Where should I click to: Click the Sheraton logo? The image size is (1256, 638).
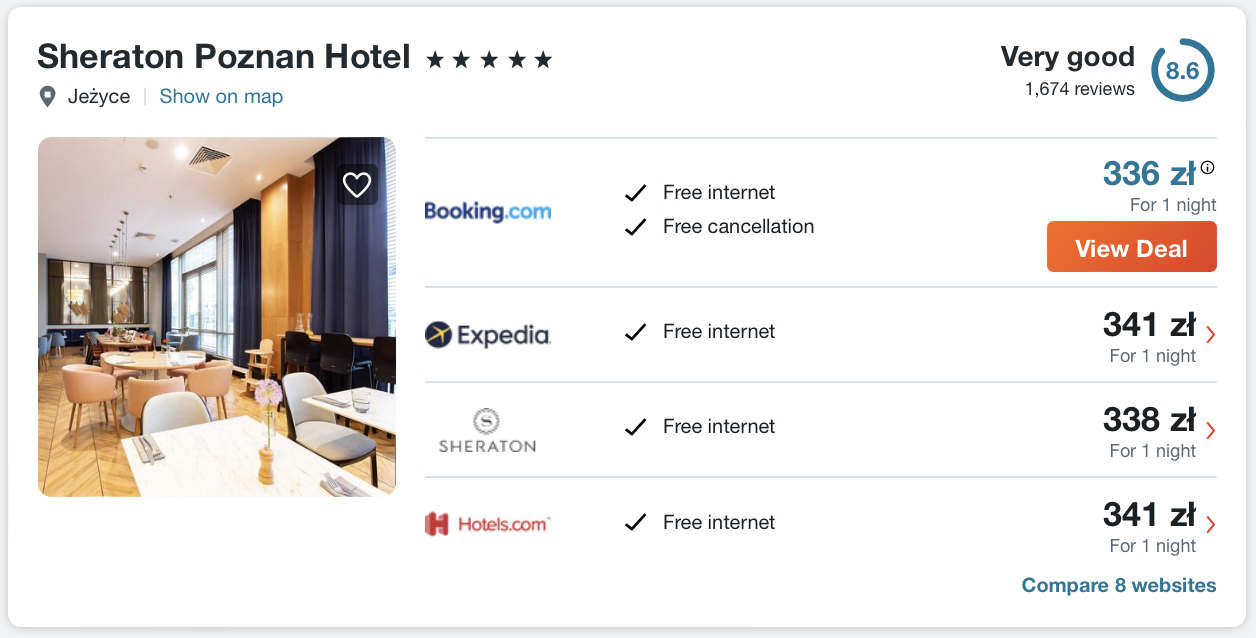487,430
